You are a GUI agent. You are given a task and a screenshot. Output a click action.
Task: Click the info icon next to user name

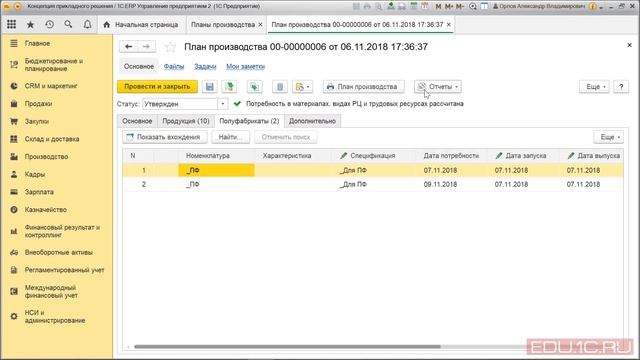(x=593, y=7)
